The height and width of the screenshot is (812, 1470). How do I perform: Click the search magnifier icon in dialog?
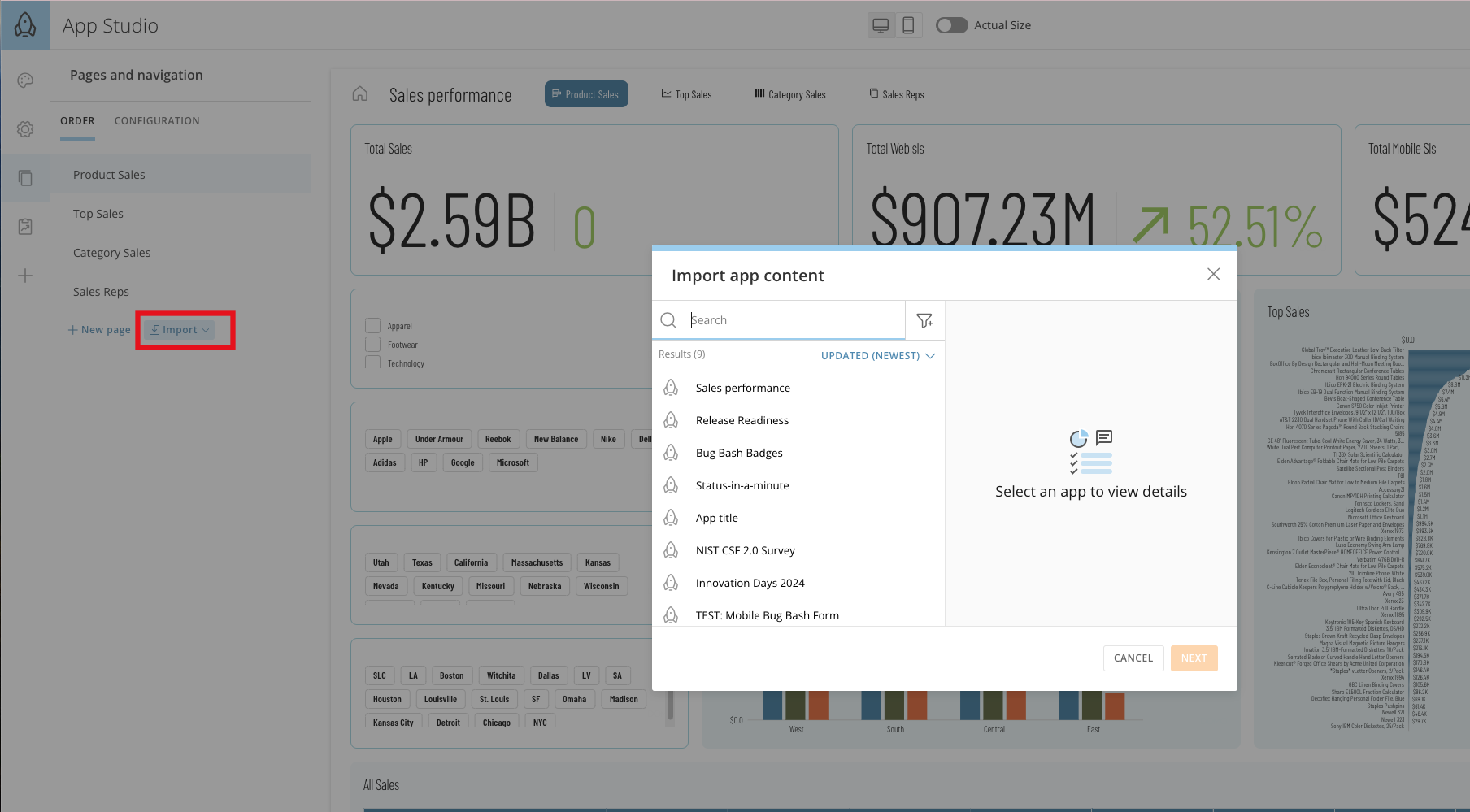pos(668,320)
